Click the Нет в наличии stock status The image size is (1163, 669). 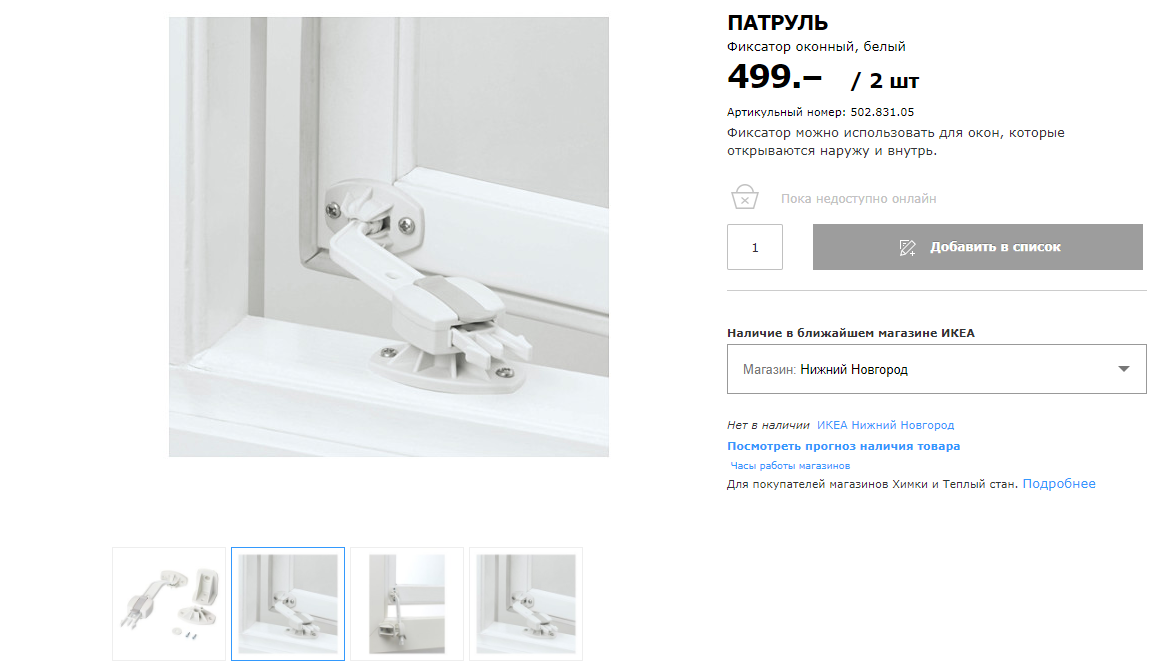tap(768, 425)
